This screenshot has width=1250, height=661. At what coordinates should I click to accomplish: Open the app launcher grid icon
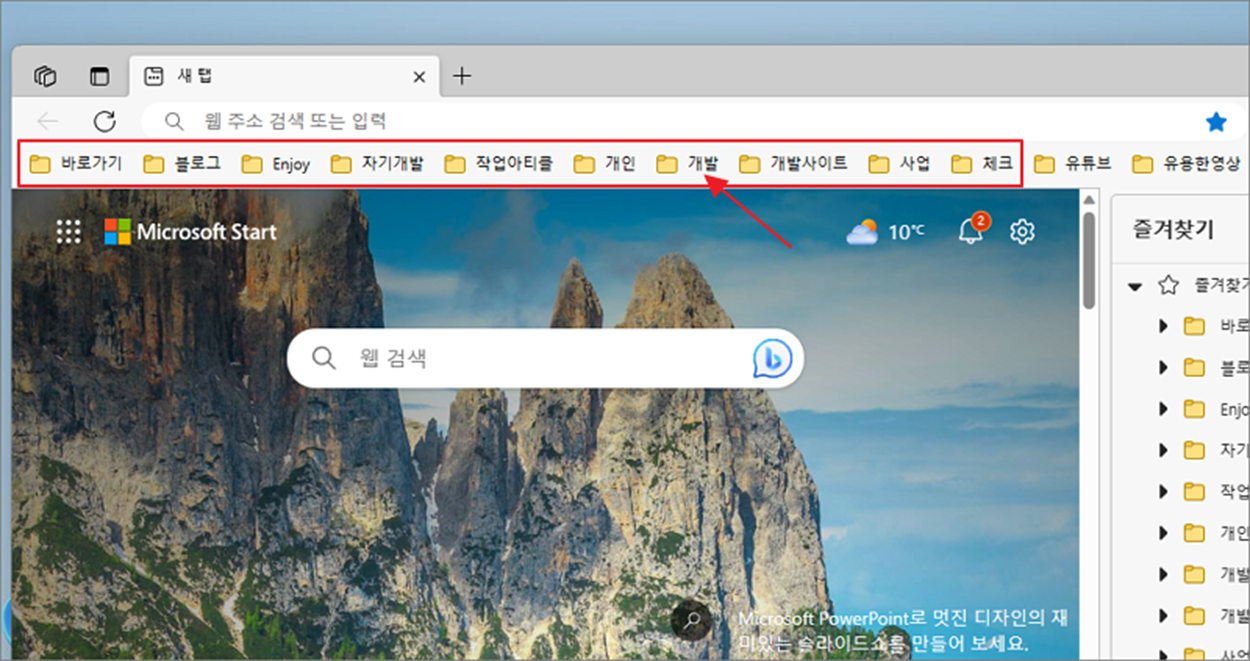tap(68, 232)
